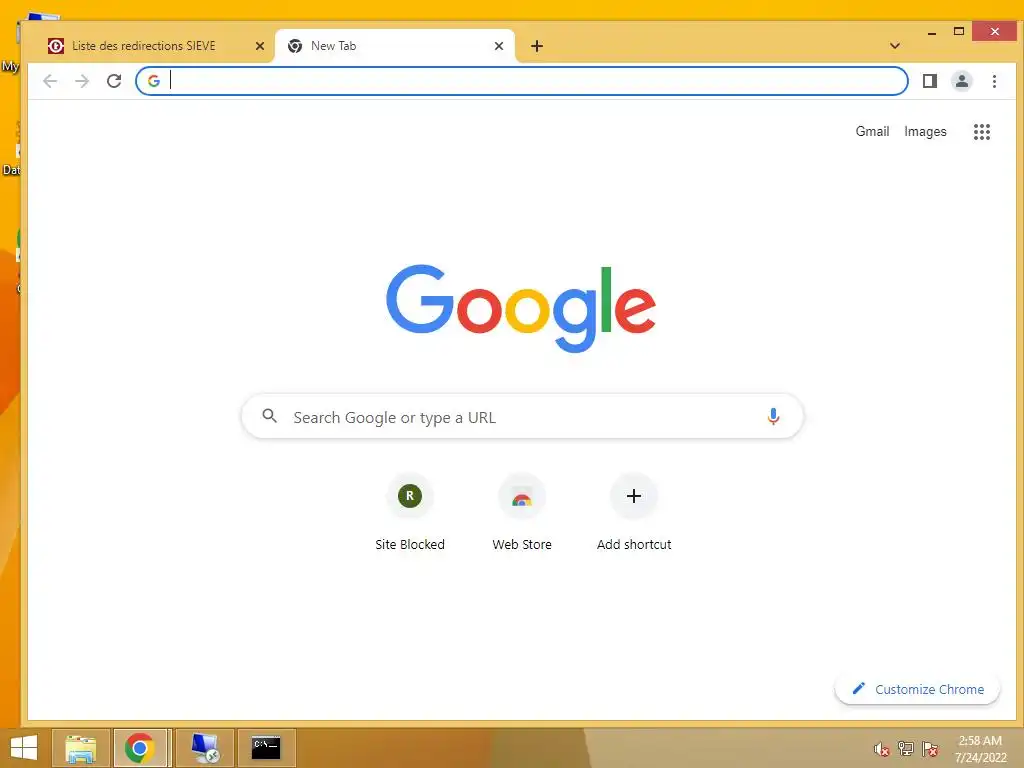Open the network tray icon
The height and width of the screenshot is (768, 1024).
coord(906,749)
